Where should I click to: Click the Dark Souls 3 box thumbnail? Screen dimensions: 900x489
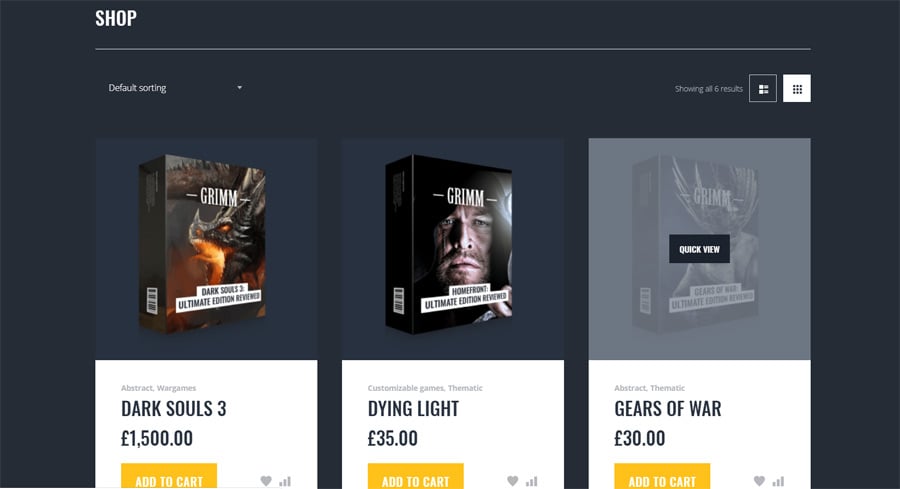203,244
